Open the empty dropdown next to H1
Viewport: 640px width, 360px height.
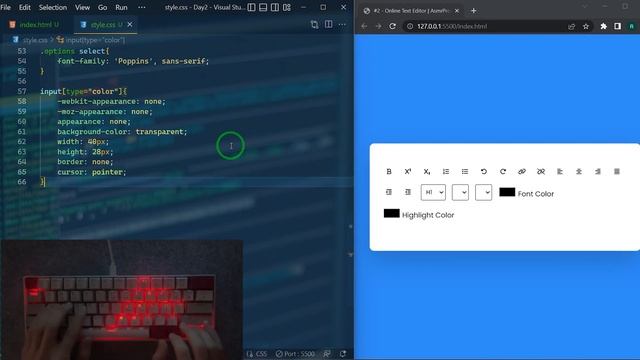pos(460,192)
